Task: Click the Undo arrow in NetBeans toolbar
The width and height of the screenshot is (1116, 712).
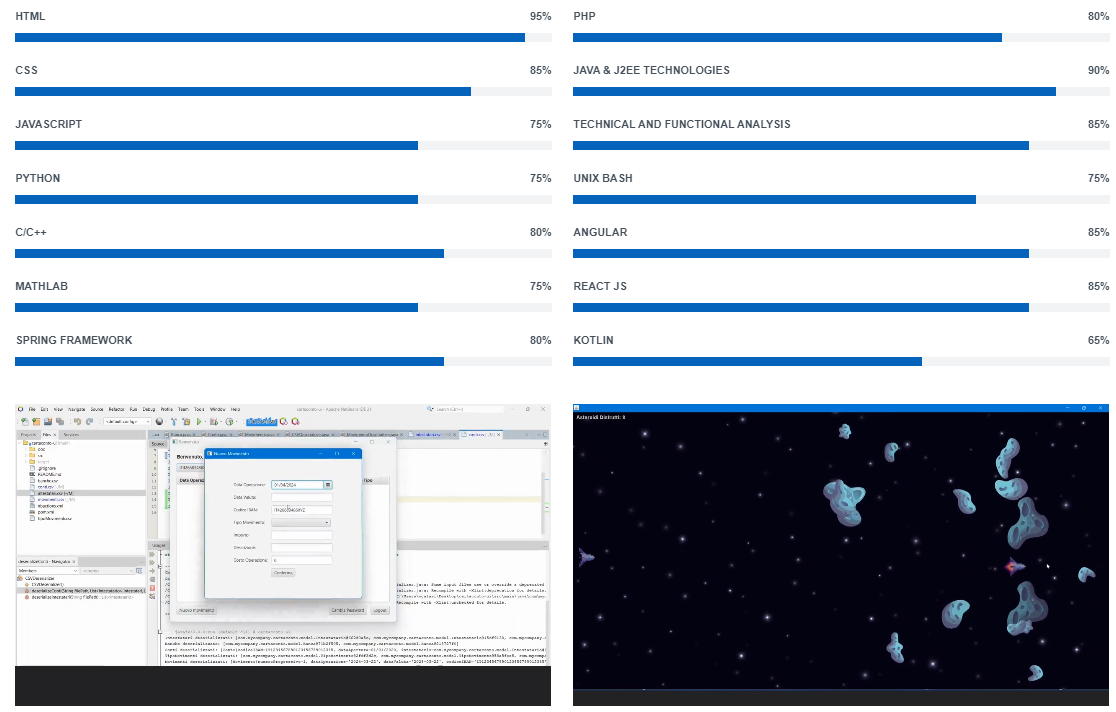Action: (77, 422)
